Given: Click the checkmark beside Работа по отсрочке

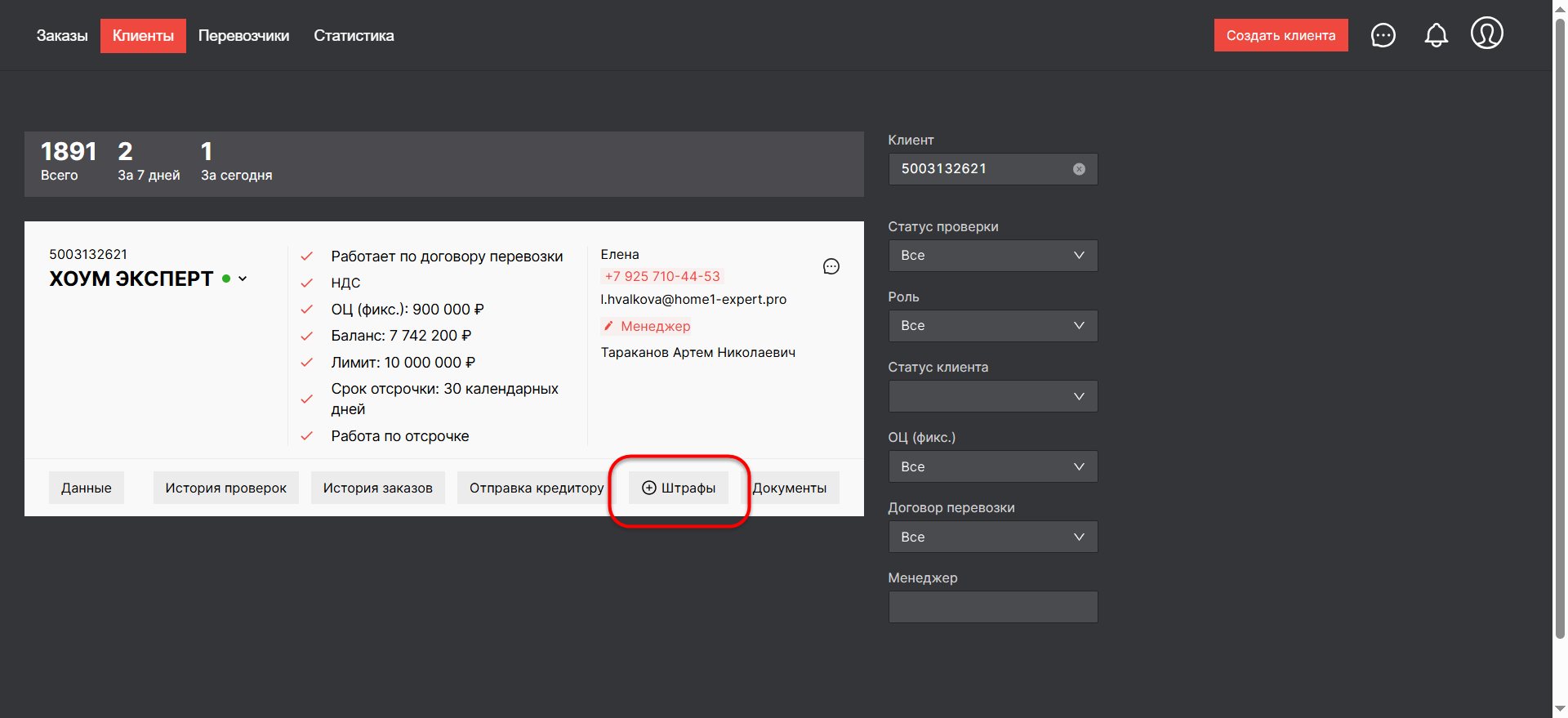Looking at the screenshot, I should (x=307, y=436).
